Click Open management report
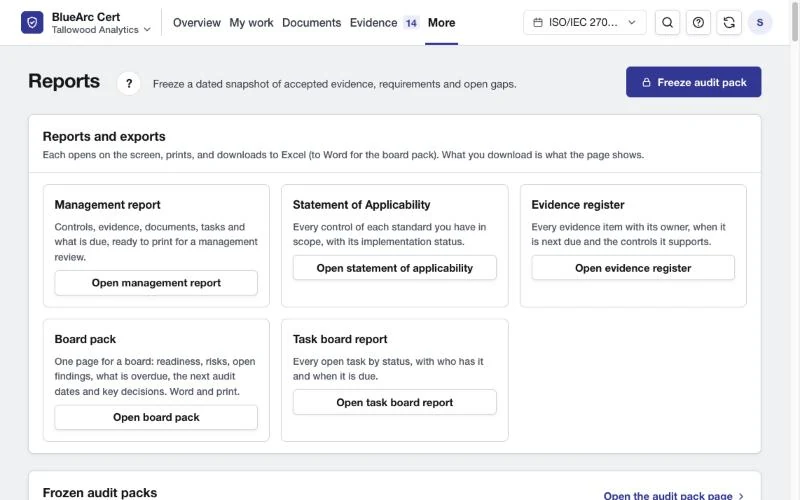This screenshot has height=500, width=800. coord(156,283)
